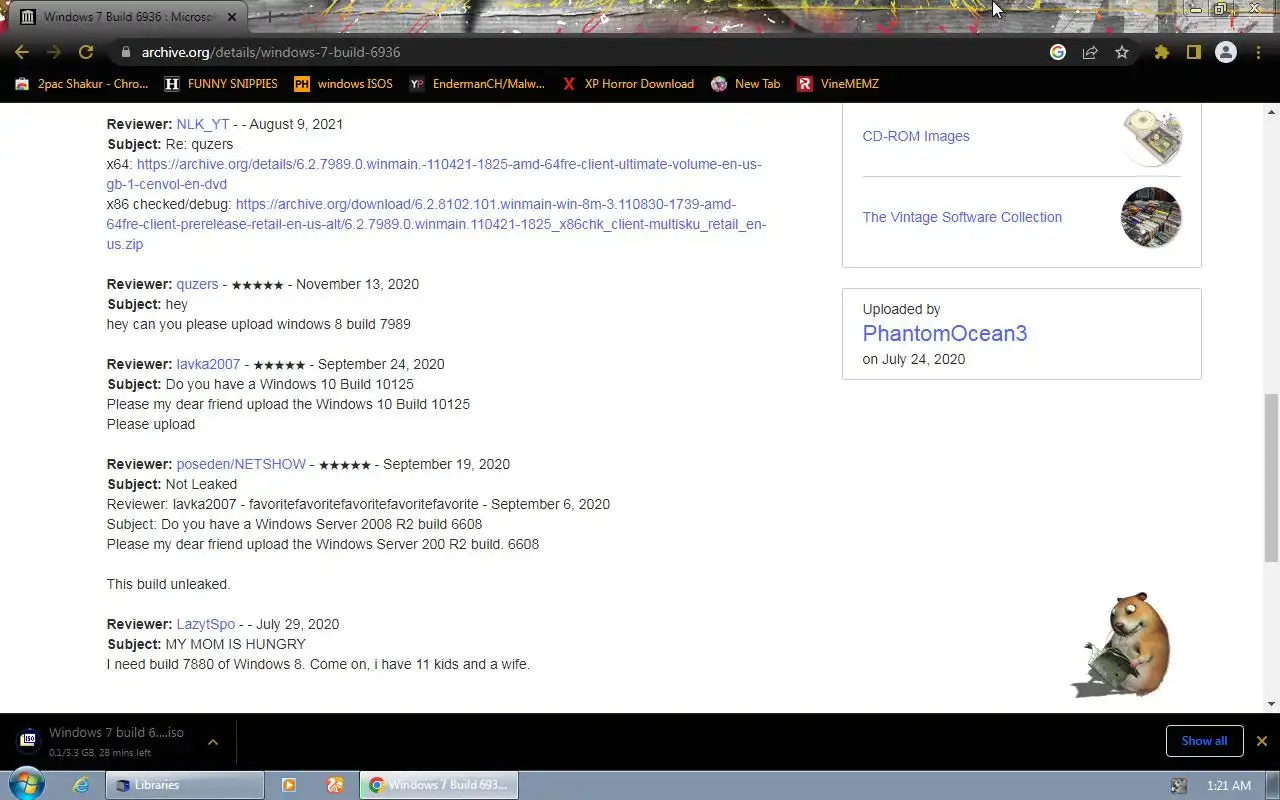The image size is (1280, 800).
Task: Click the 1:21 AM clock
Action: [1229, 785]
